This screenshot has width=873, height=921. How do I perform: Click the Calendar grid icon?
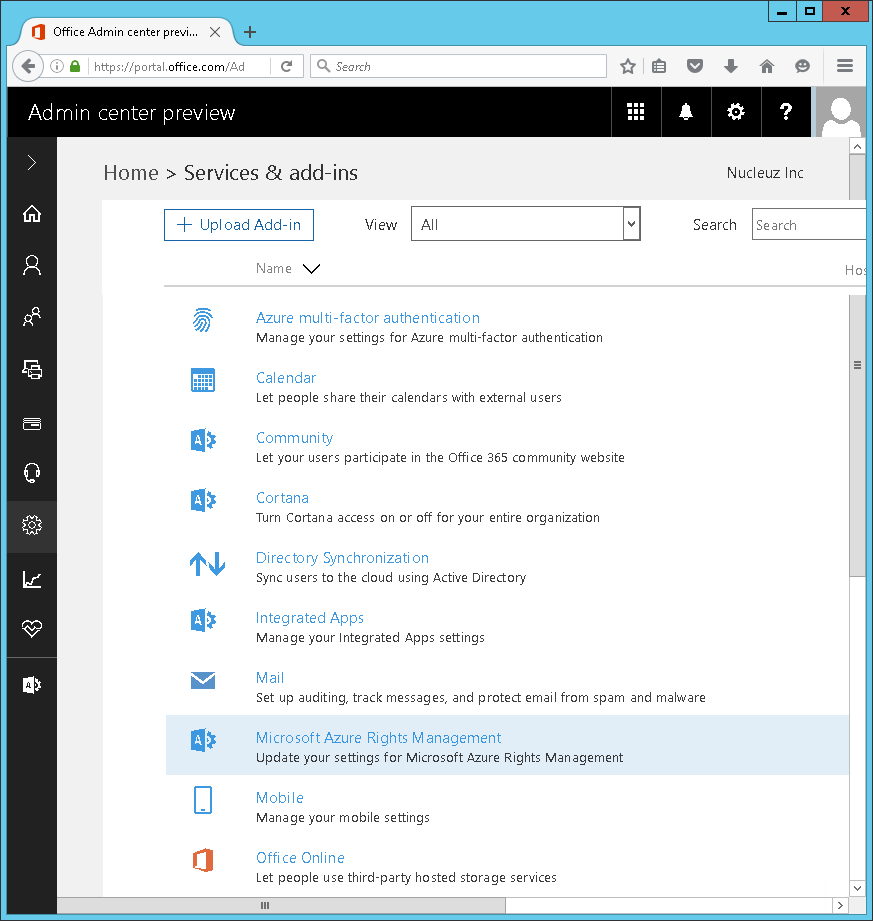coord(203,380)
